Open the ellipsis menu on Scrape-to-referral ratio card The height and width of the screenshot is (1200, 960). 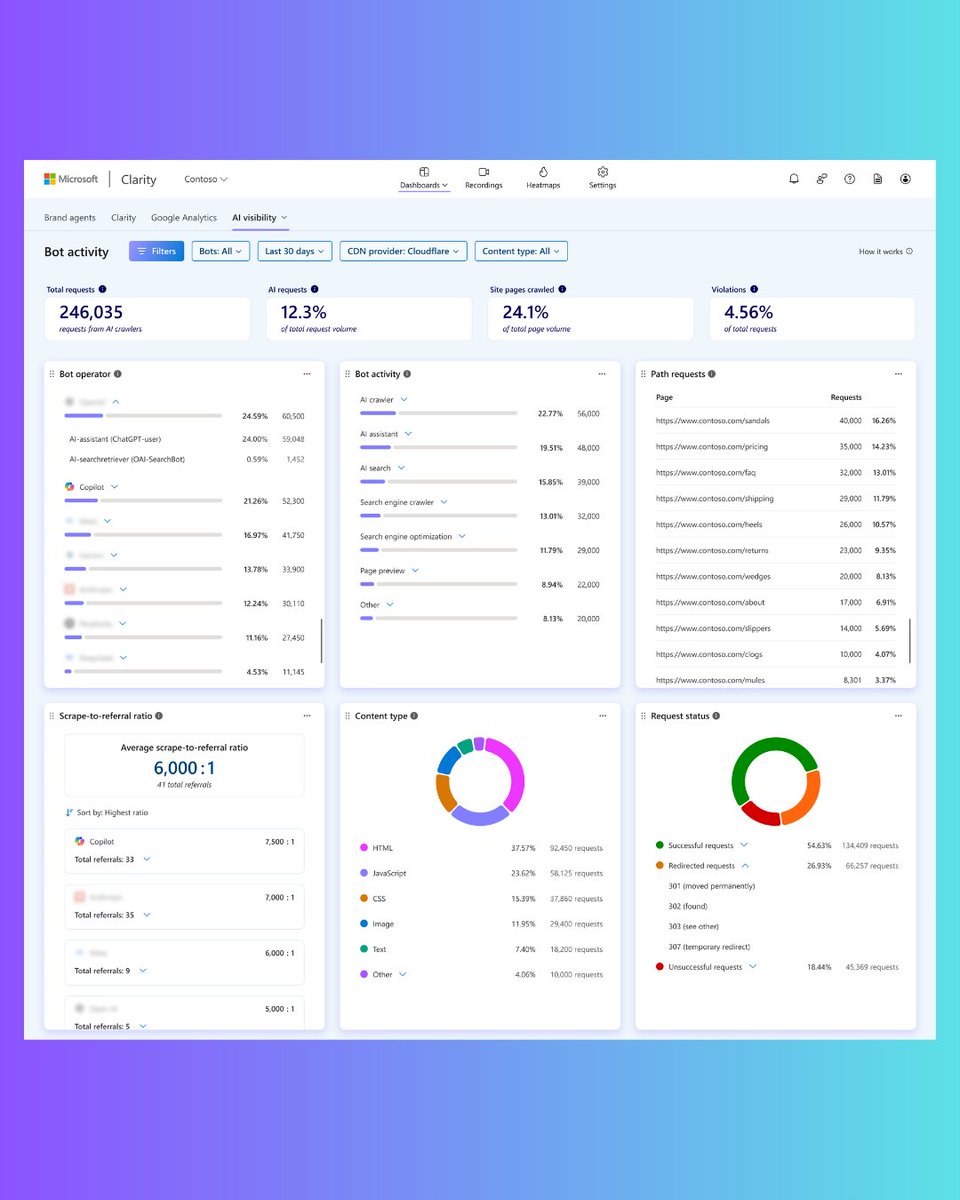pos(306,716)
